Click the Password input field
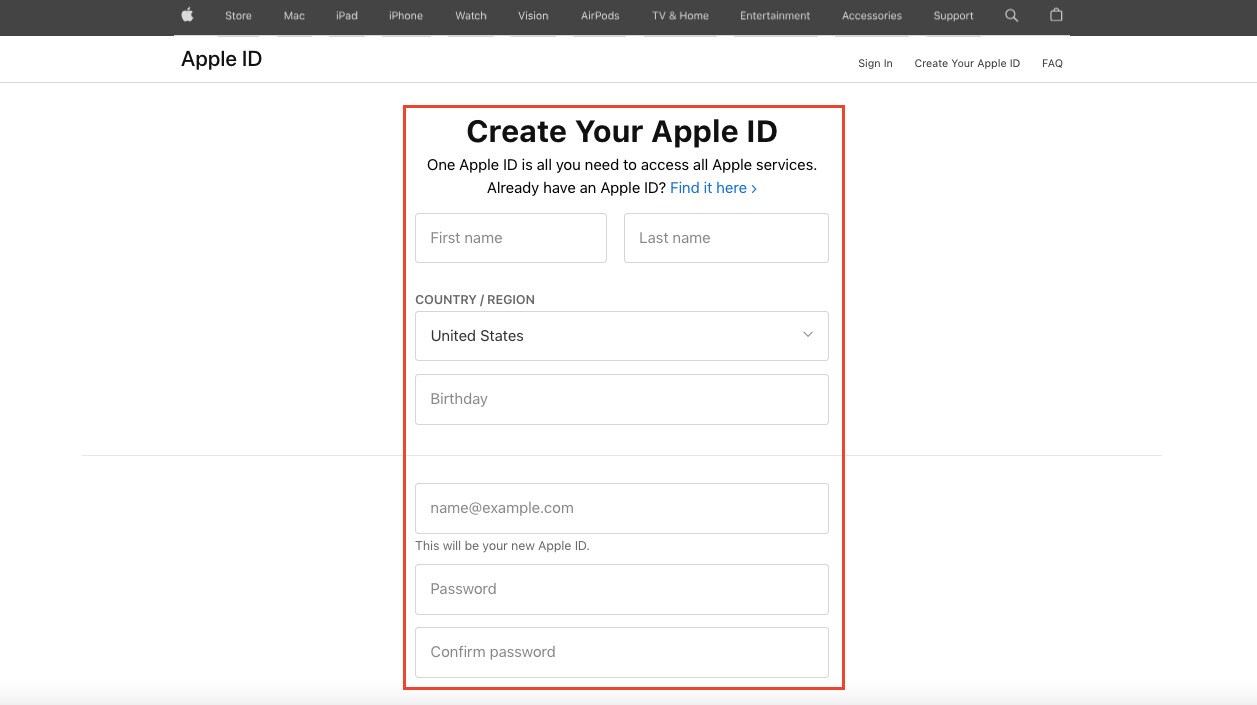1257x705 pixels. [621, 589]
